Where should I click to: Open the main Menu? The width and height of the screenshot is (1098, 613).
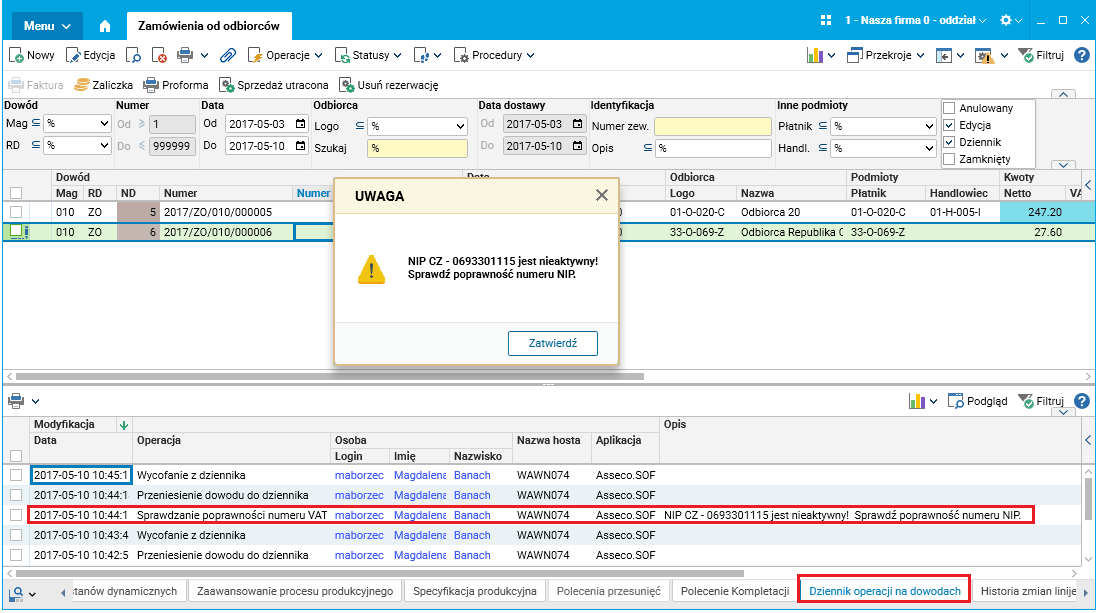[x=47, y=26]
